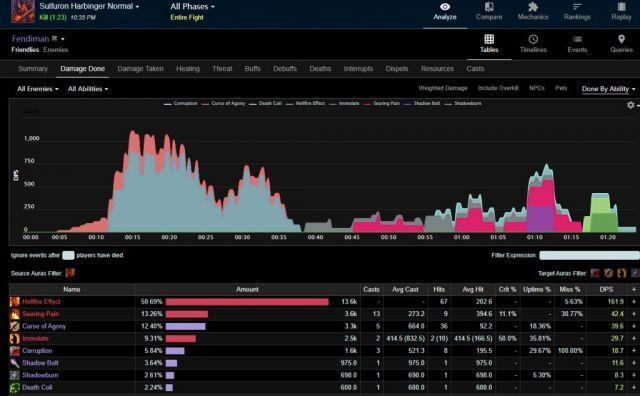
Task: Switch to the Debuffs tab
Action: pyautogui.click(x=285, y=69)
